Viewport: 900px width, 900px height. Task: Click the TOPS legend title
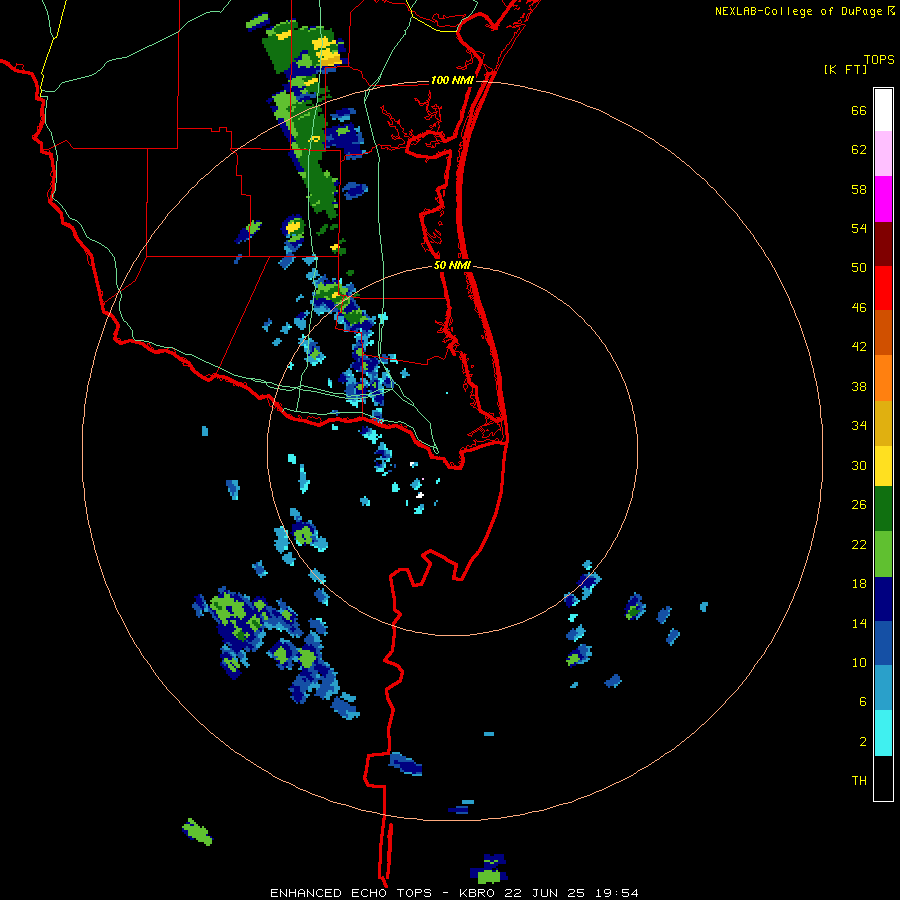point(879,60)
